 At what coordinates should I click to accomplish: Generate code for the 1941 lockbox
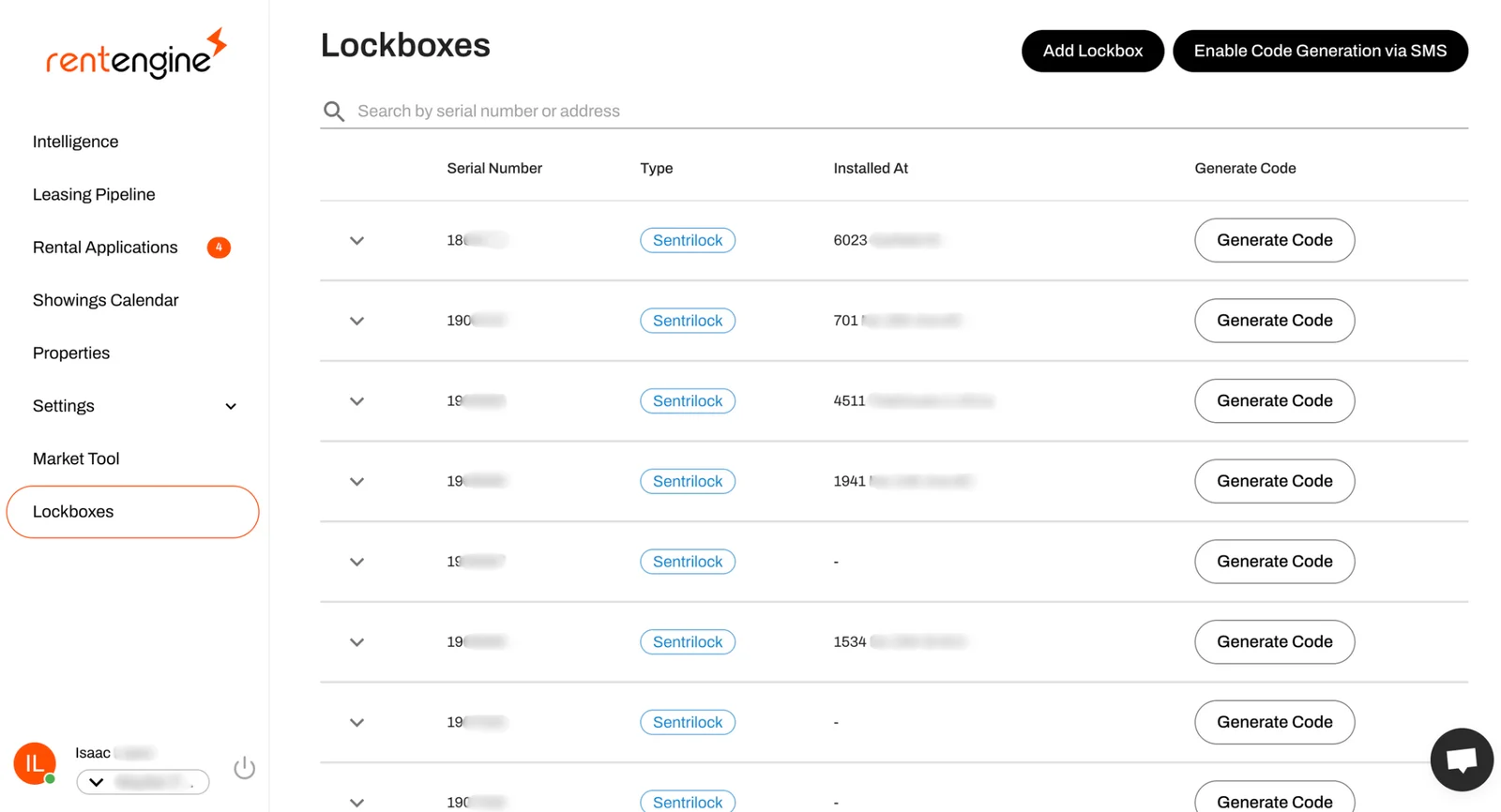[1274, 481]
